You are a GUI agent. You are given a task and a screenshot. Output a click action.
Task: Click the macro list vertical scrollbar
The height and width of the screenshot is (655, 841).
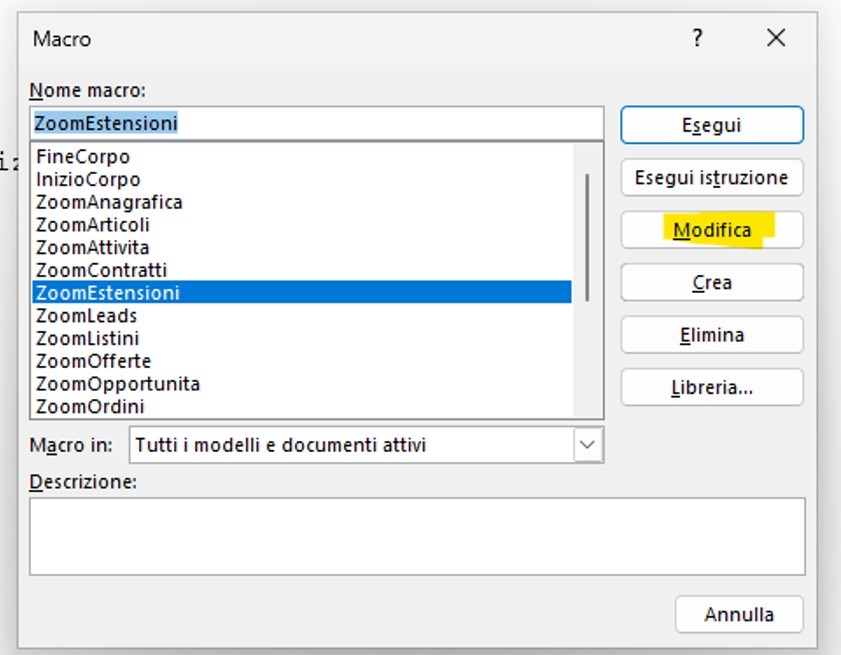(x=587, y=237)
